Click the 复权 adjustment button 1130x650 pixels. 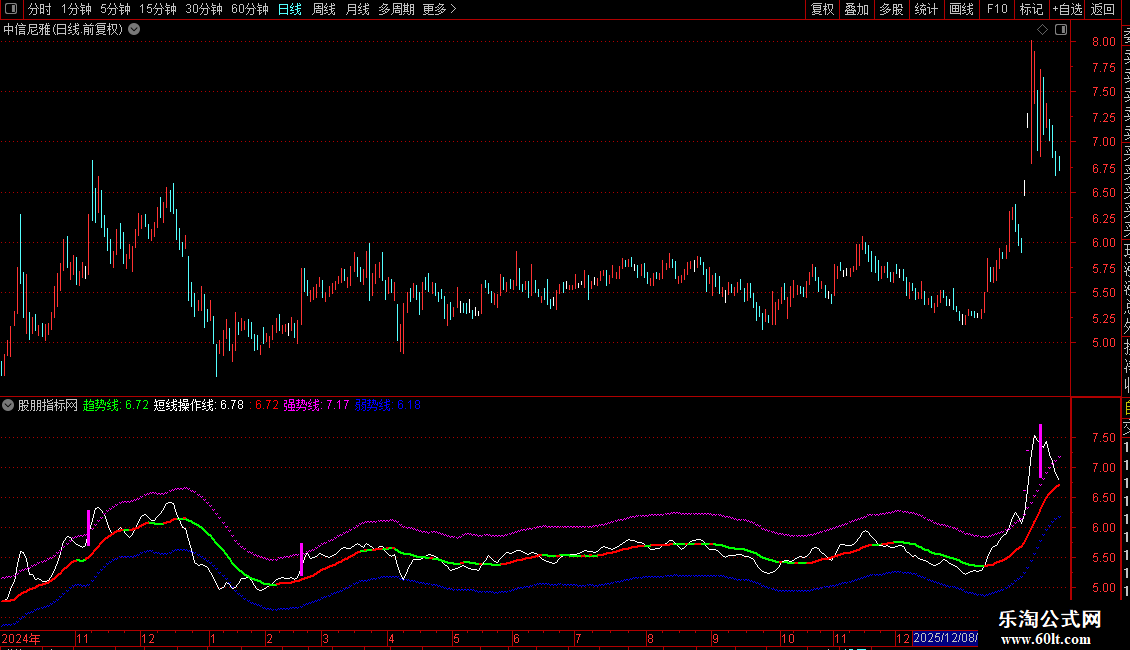pyautogui.click(x=822, y=9)
